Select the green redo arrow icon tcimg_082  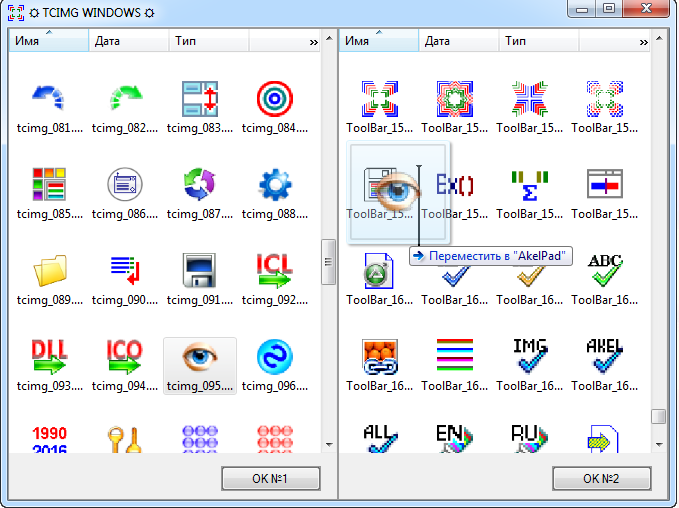[x=125, y=98]
